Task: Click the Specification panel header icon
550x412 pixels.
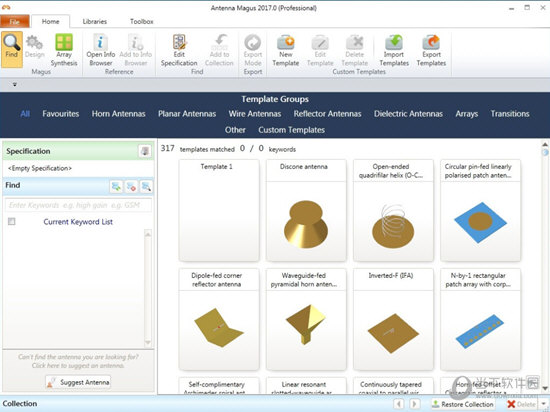Action: point(145,151)
